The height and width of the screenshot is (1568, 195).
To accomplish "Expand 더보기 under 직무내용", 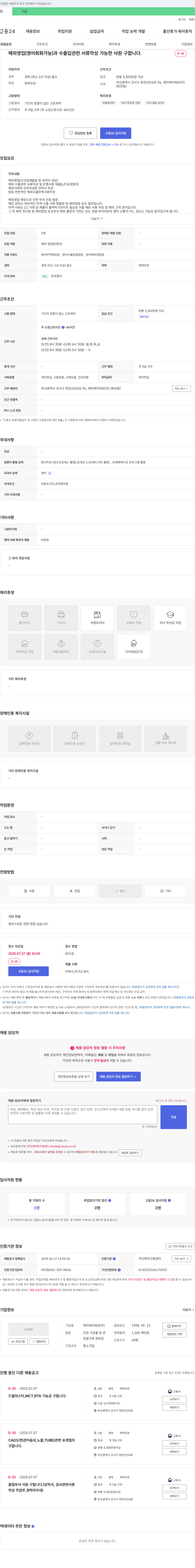I will 97,219.
